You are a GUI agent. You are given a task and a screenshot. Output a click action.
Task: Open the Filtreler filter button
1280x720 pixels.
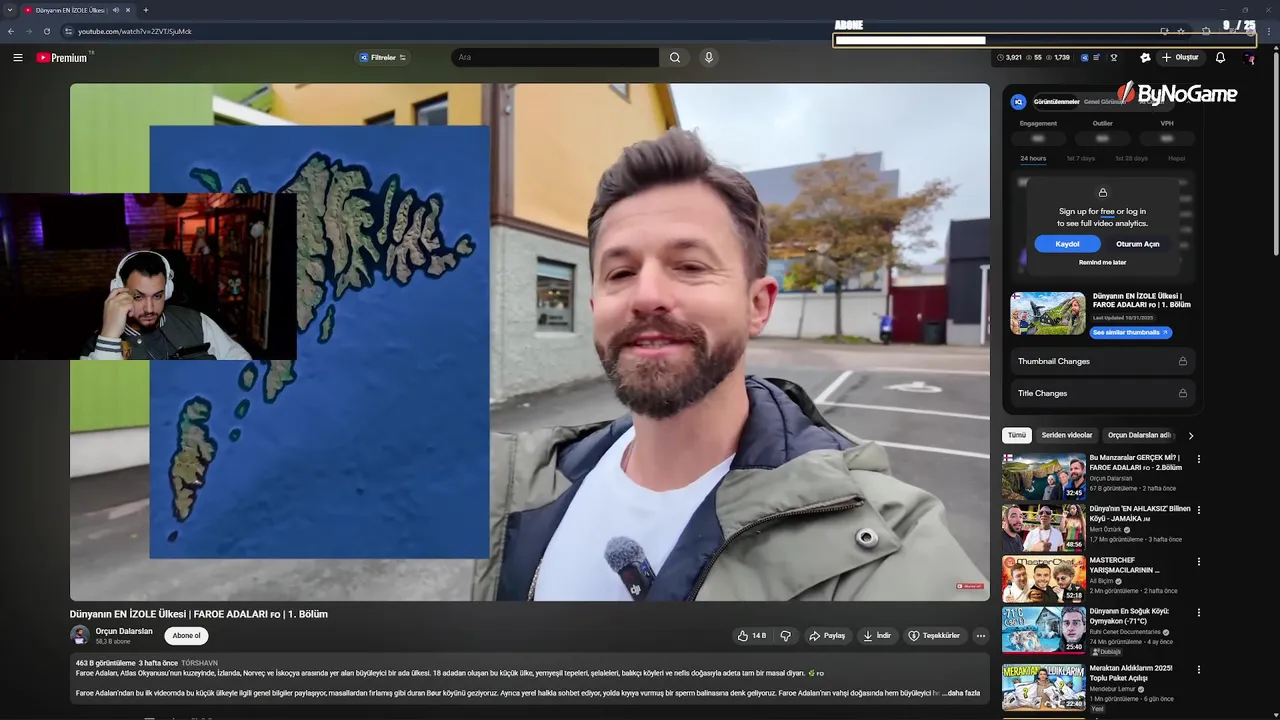point(383,57)
